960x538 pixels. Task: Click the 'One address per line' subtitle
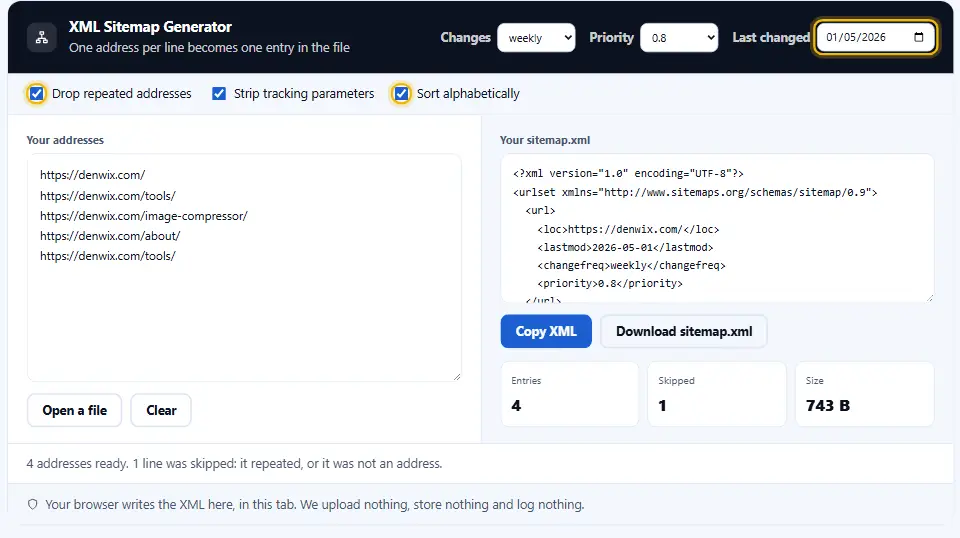coord(209,48)
